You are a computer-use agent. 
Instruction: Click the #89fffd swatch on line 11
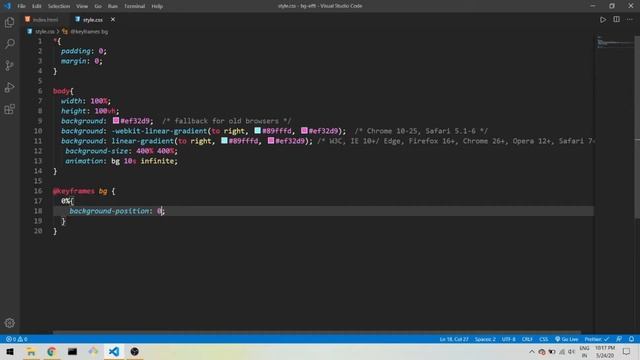point(224,140)
